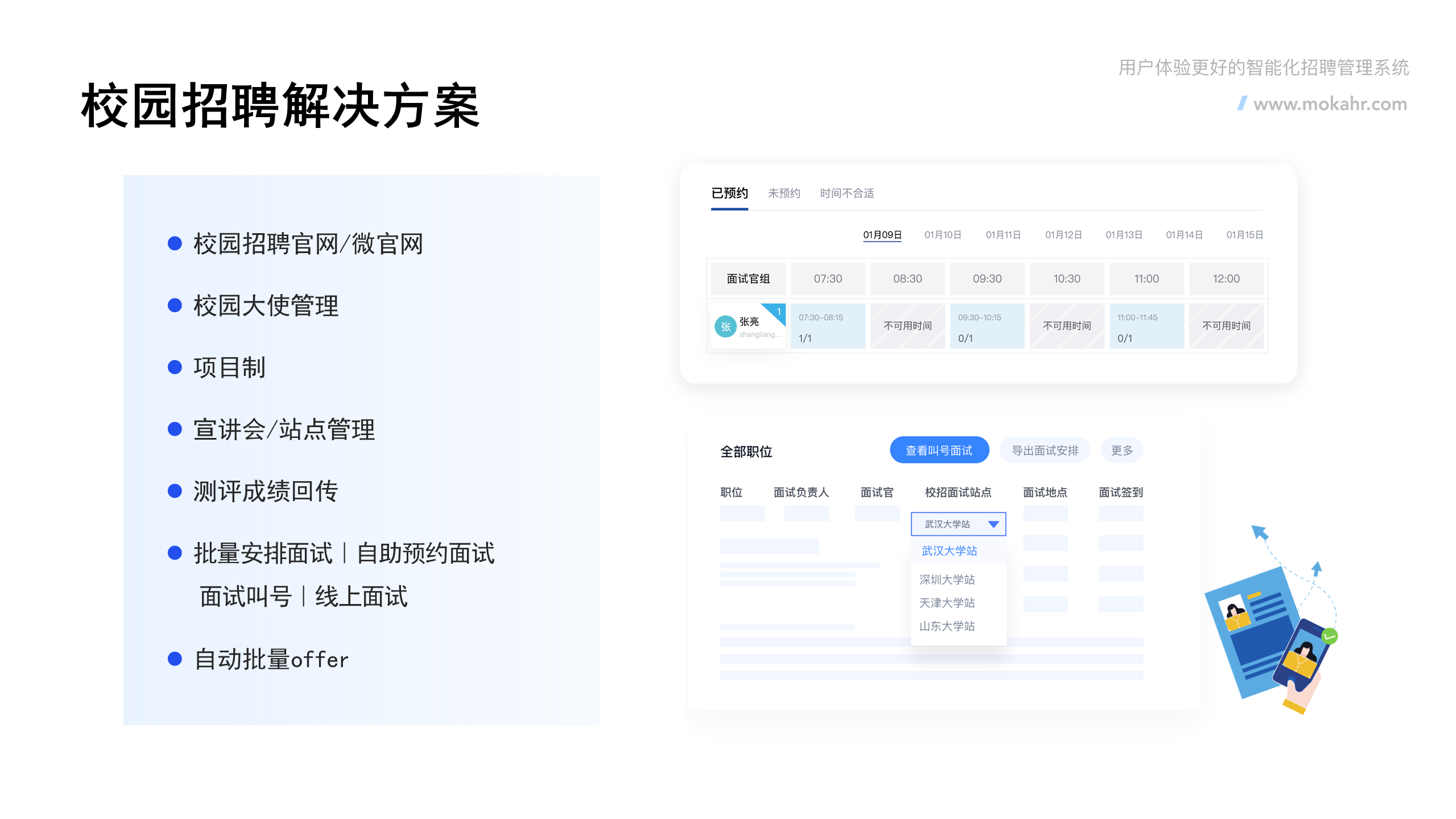1456x819 pixels.
Task: Open the 07:30-08:15 interview slot
Action: [x=828, y=326]
